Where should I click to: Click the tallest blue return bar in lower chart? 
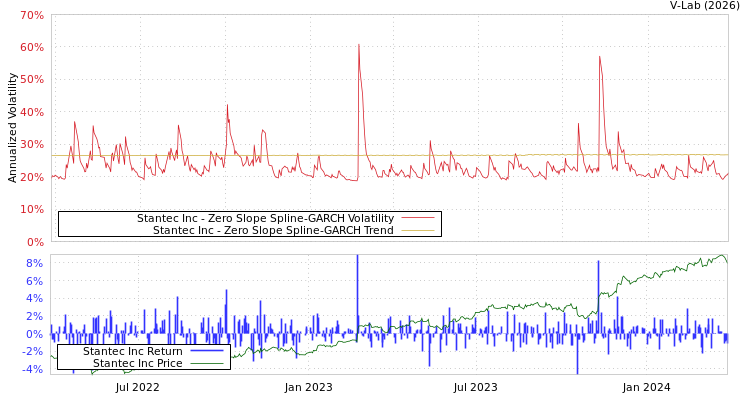(357, 258)
